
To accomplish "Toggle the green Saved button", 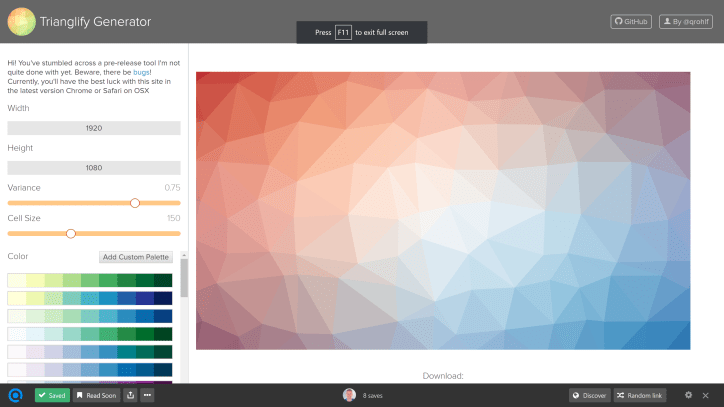I will (x=52, y=395).
